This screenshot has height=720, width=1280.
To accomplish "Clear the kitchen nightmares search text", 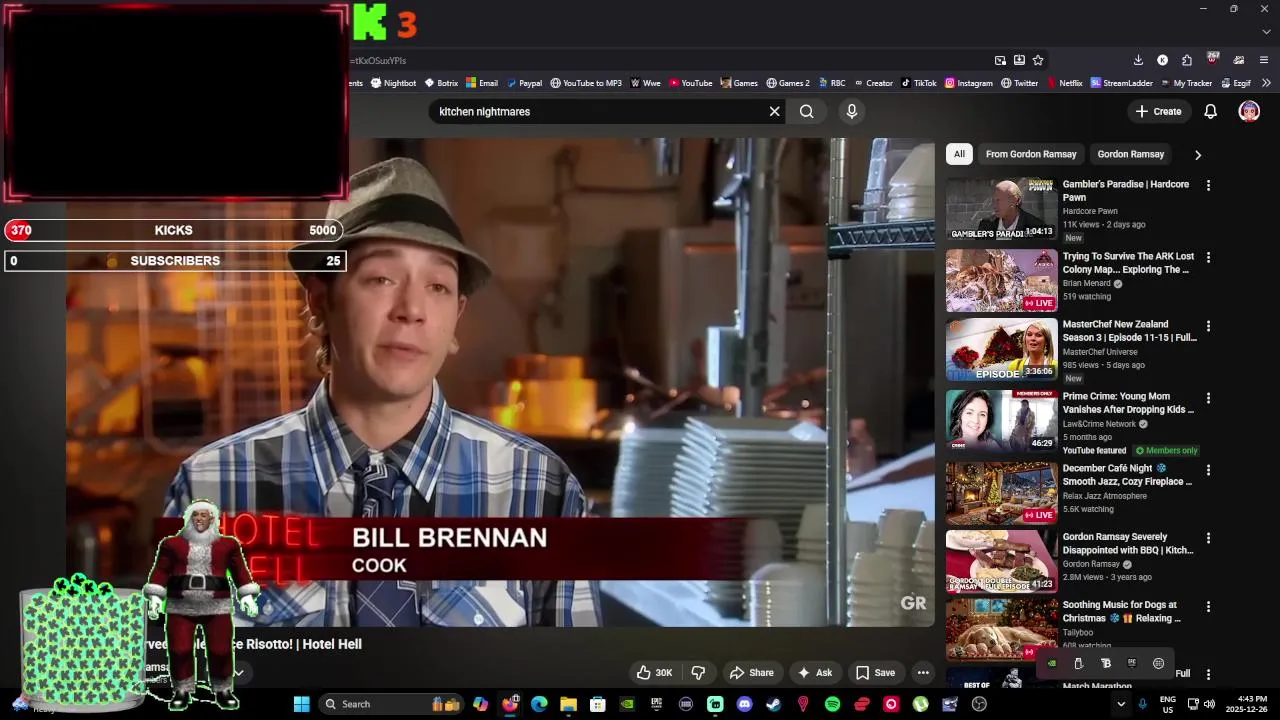I will tap(774, 112).
